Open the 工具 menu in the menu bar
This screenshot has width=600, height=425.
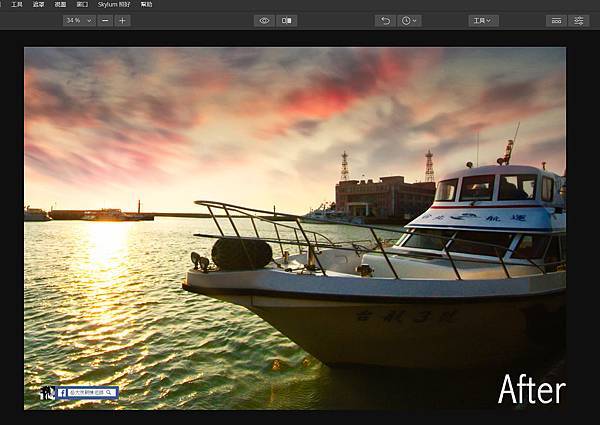pyautogui.click(x=17, y=5)
